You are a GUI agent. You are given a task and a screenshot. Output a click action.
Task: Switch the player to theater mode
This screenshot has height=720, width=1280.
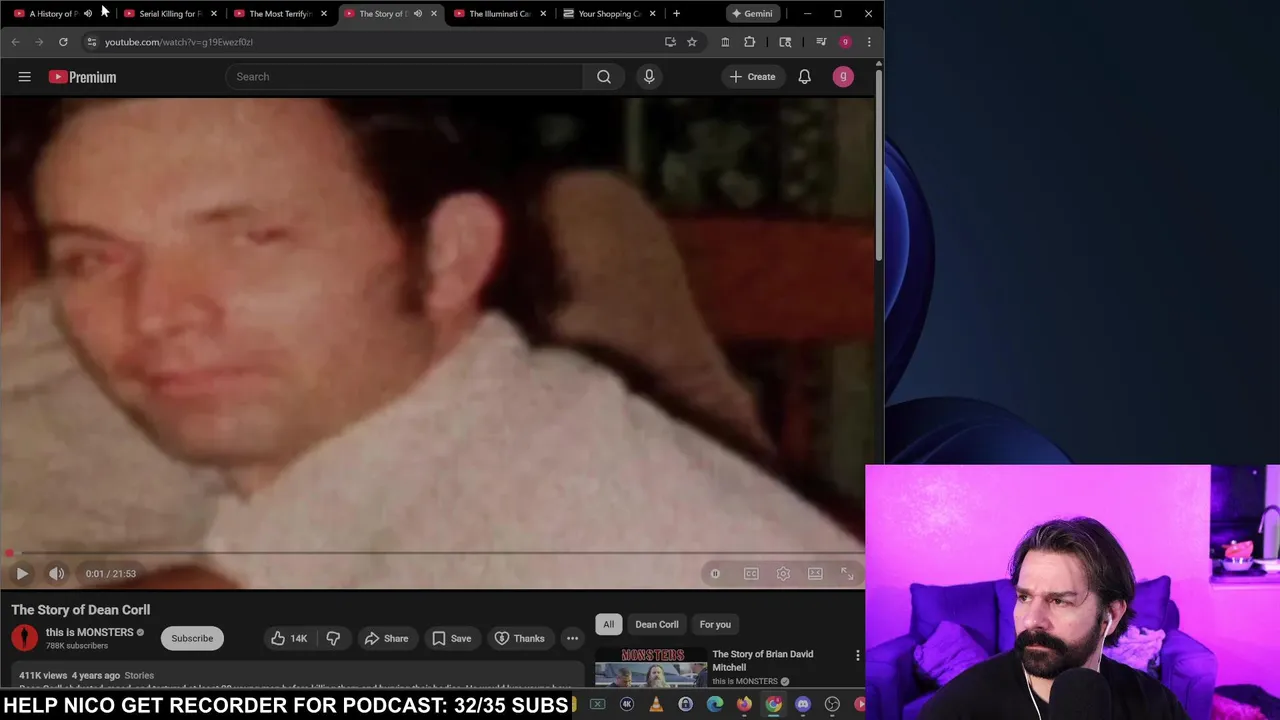pyautogui.click(x=815, y=574)
